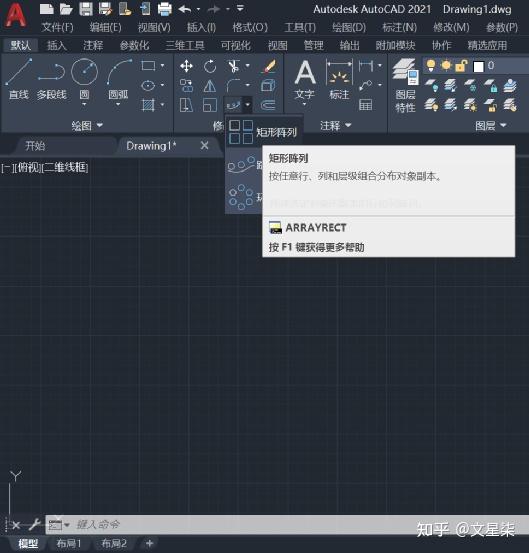This screenshot has height=553, width=529.
Task: Switch to the Manage (管理) ribbon tab
Action: pyautogui.click(x=314, y=45)
